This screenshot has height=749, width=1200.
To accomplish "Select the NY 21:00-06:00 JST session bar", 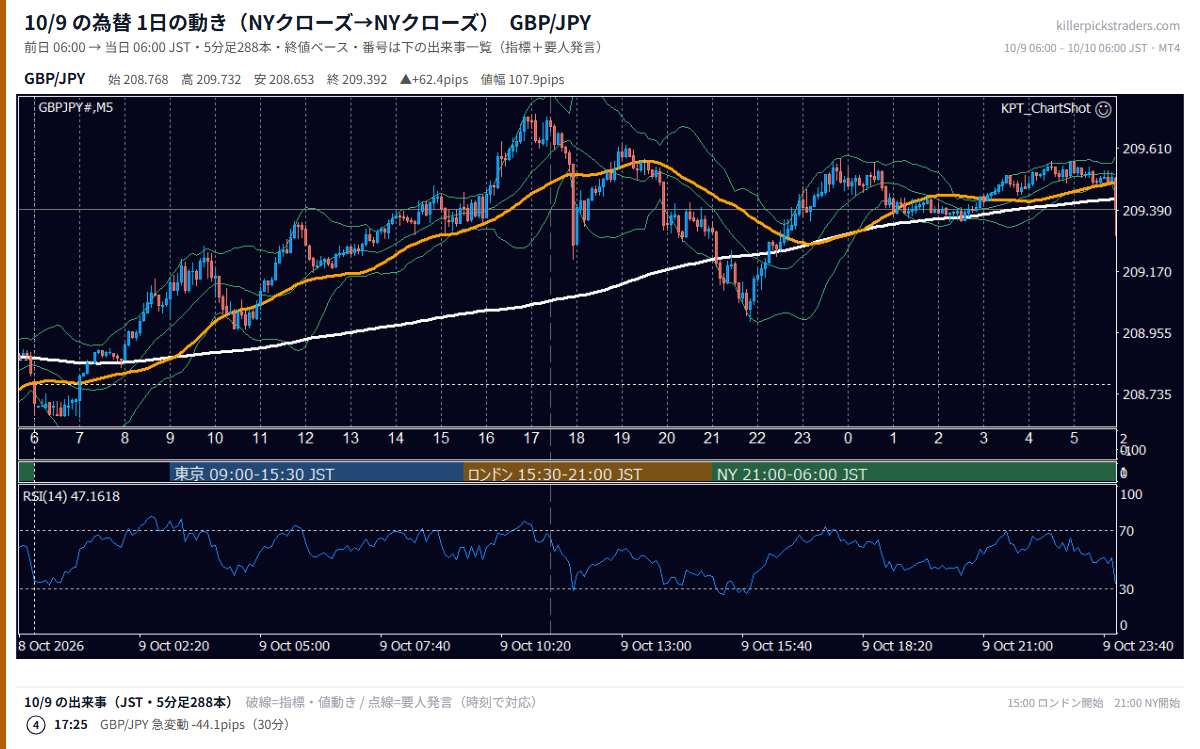I will 914,474.
